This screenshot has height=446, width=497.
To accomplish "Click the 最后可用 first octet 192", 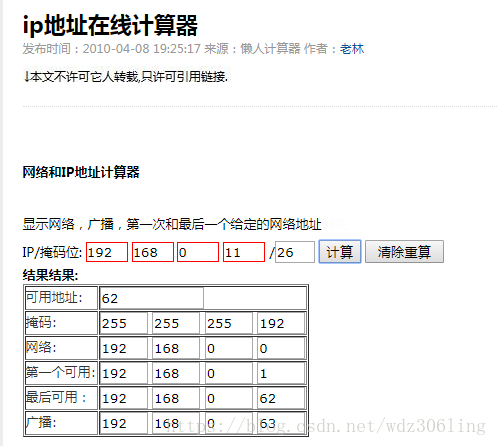I will pyautogui.click(x=124, y=398).
